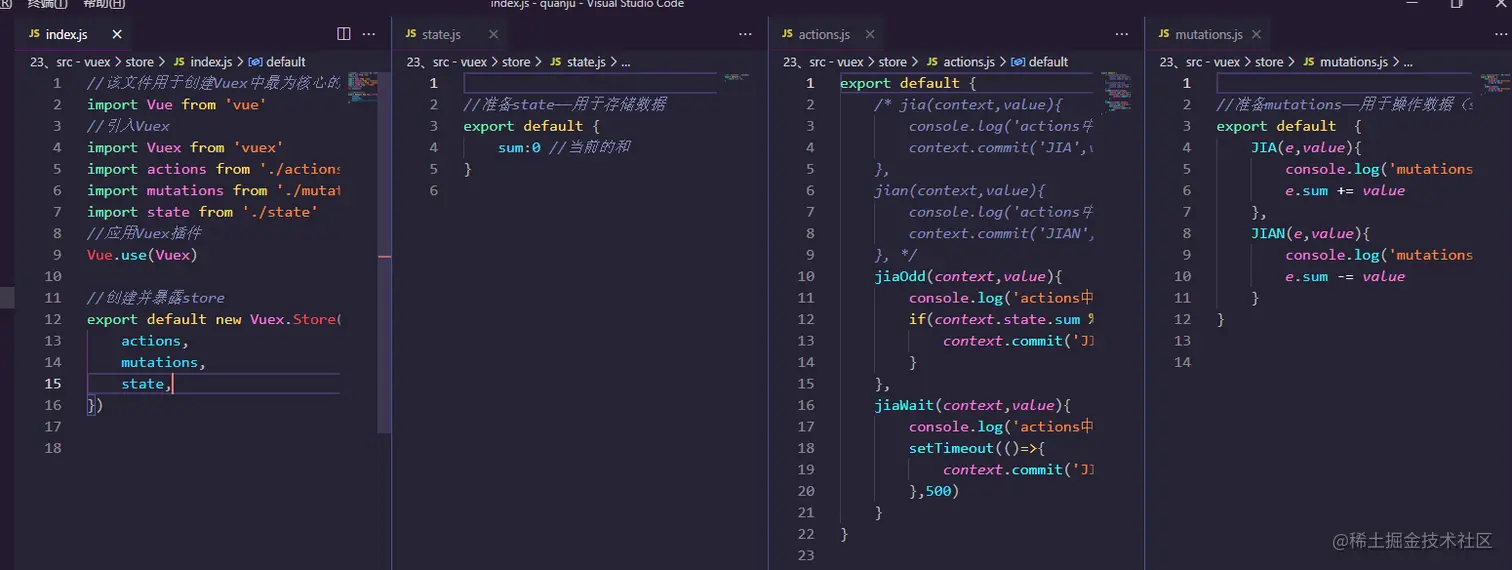1512x570 pixels.
Task: Click line number 15 in index.js gutter
Action: [52, 384]
